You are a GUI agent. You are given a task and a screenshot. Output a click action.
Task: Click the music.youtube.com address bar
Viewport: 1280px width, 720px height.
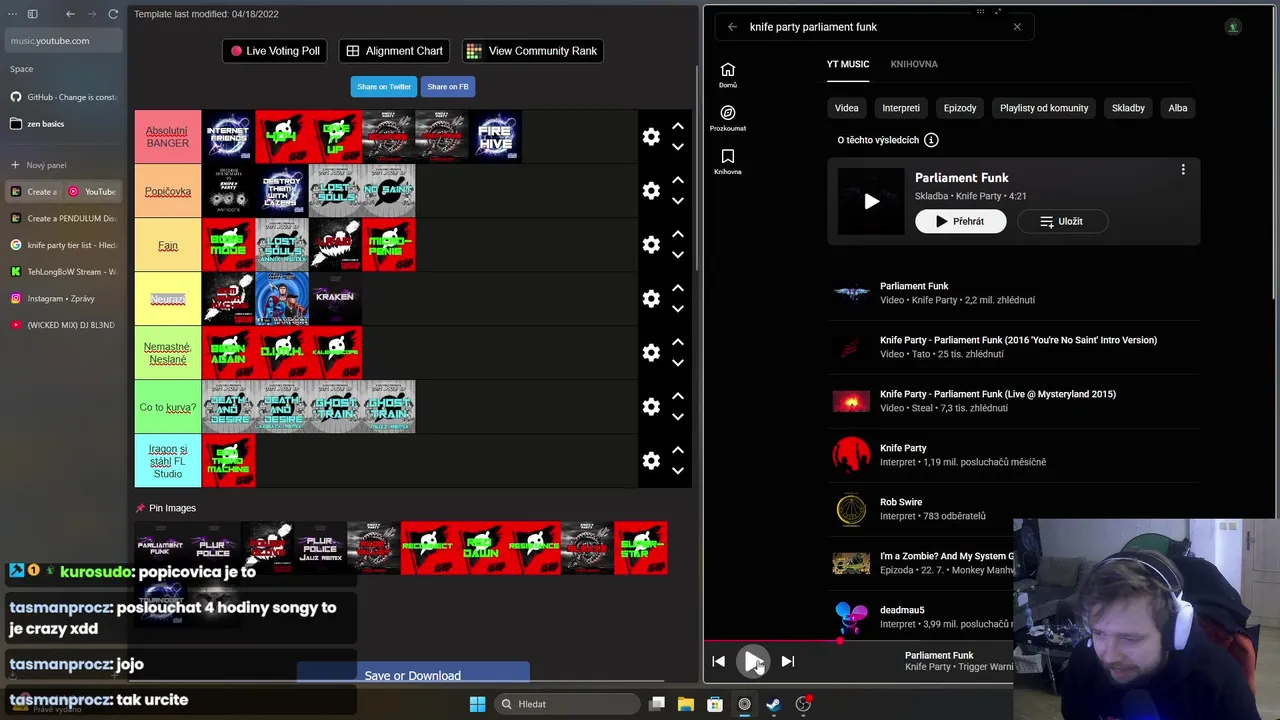(x=65, y=41)
